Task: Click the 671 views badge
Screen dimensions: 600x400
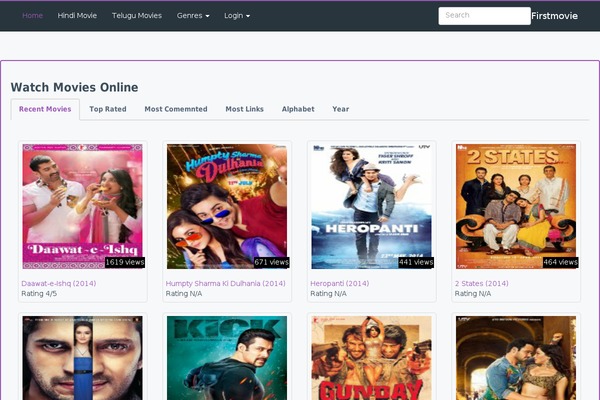Action: click(x=271, y=262)
